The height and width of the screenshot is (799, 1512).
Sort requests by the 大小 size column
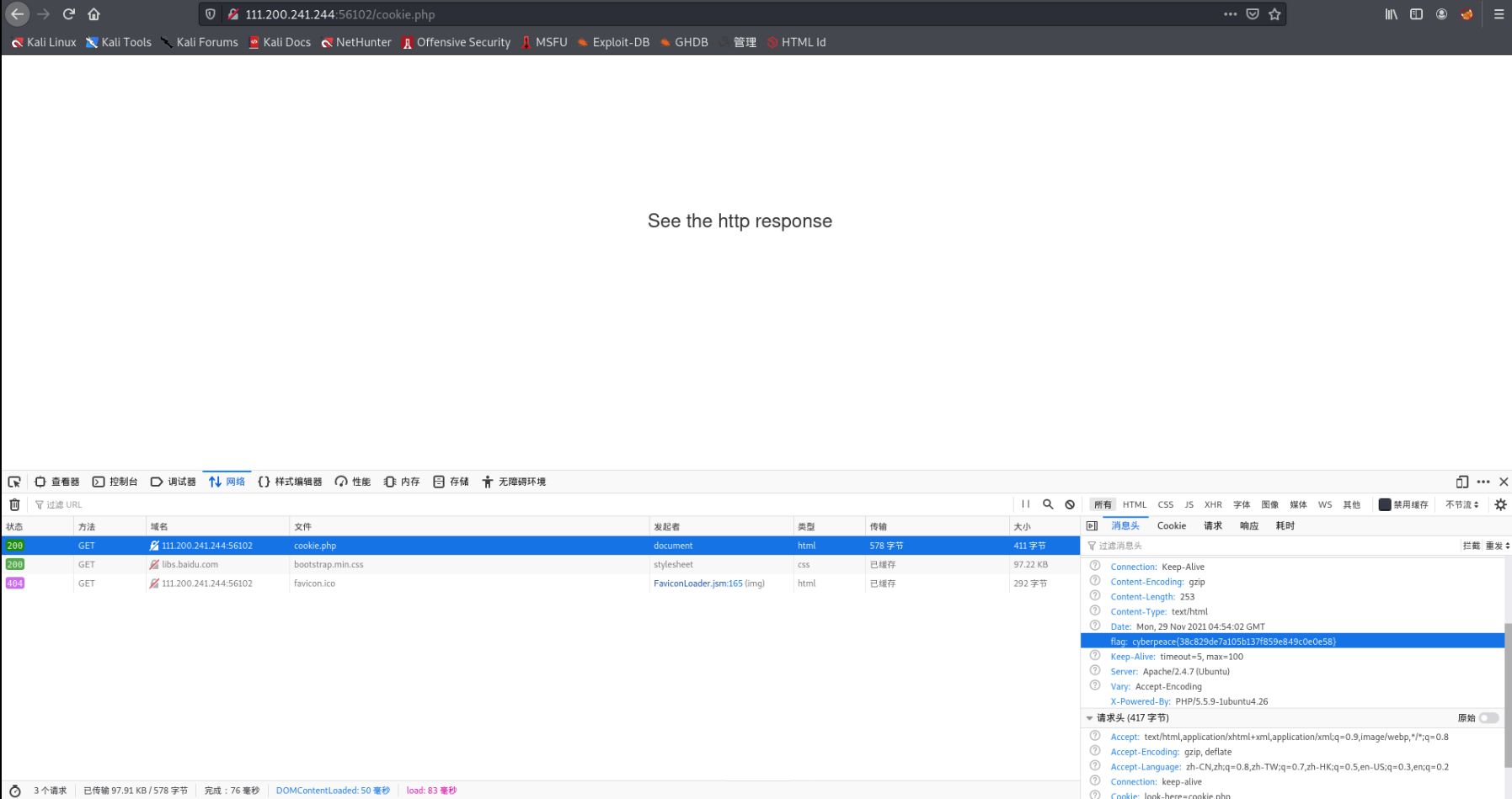(1044, 526)
